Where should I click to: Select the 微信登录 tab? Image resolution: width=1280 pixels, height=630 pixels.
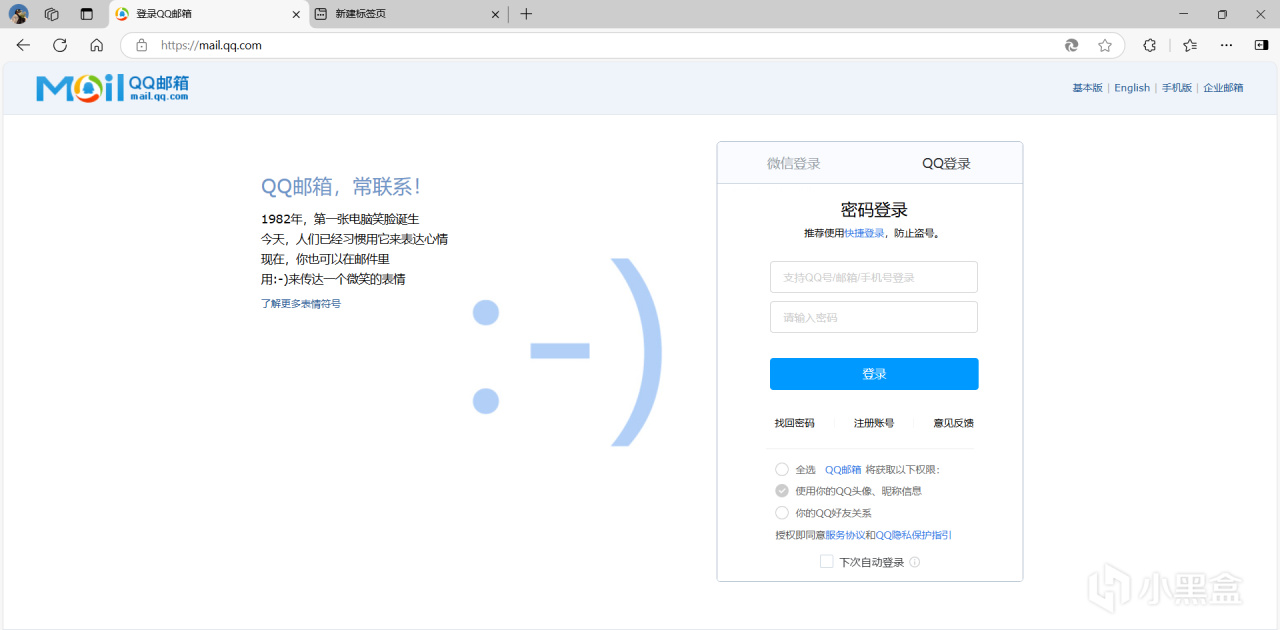tap(794, 163)
